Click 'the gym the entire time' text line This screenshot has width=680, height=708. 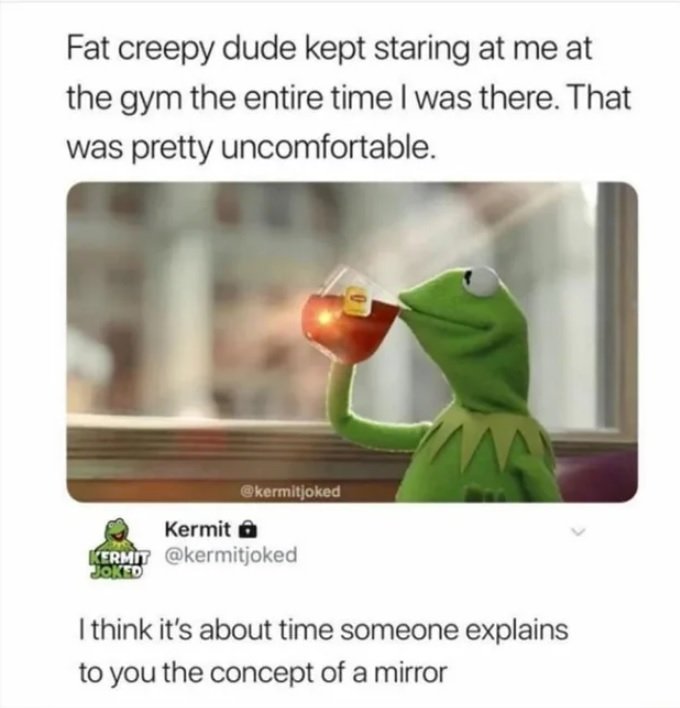(348, 98)
